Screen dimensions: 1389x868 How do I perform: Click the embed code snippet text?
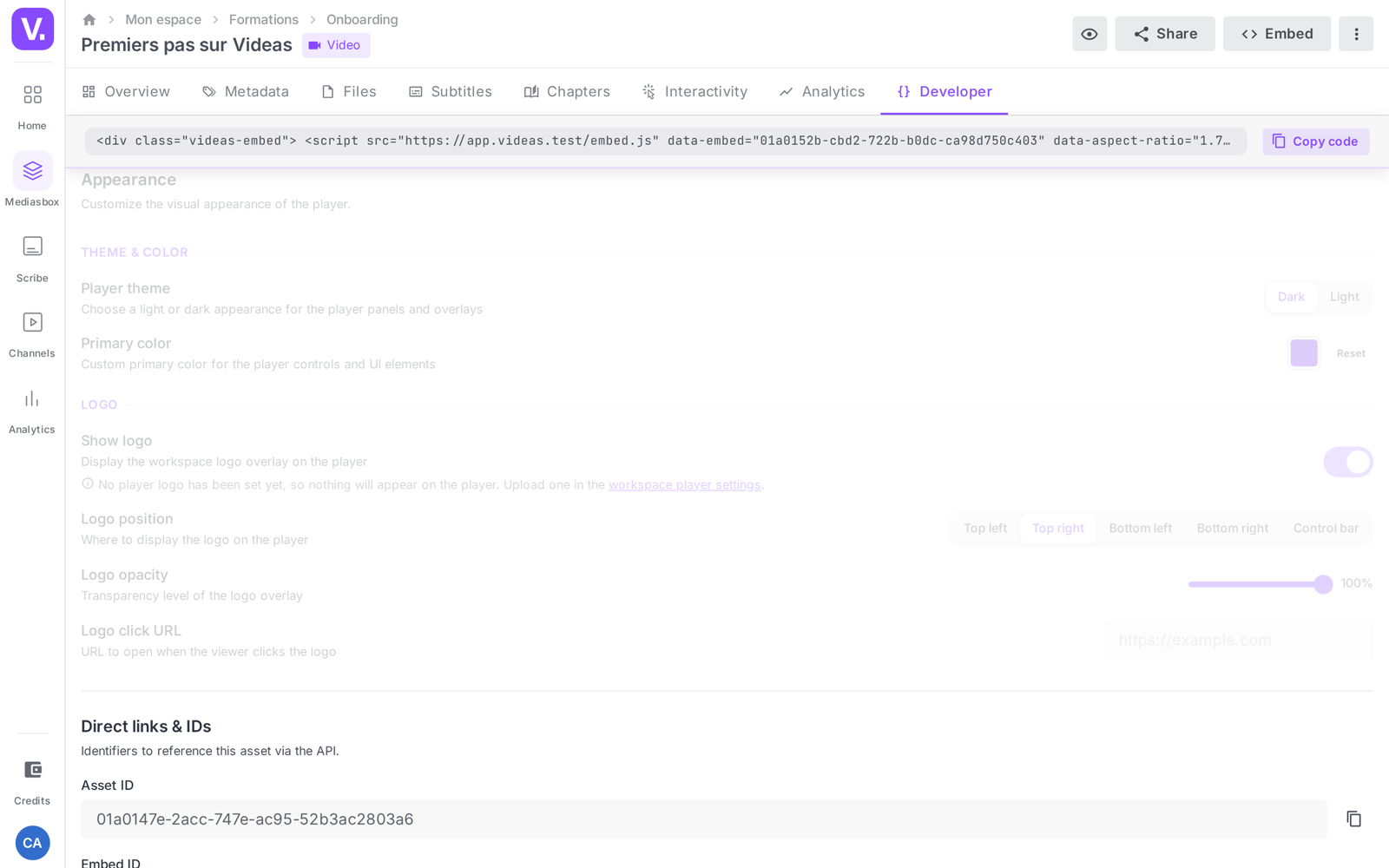[666, 141]
